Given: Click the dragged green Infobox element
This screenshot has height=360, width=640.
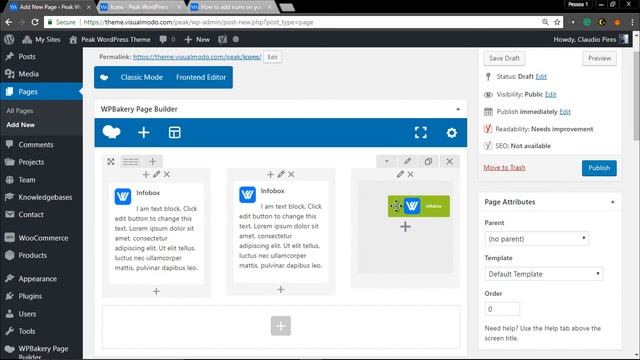Looking at the screenshot, I should (x=419, y=206).
